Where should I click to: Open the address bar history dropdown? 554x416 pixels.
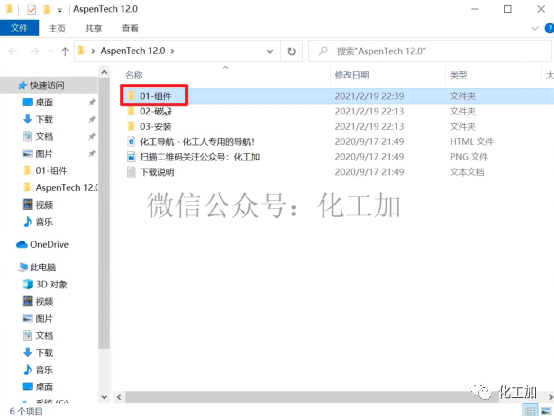click(x=270, y=52)
